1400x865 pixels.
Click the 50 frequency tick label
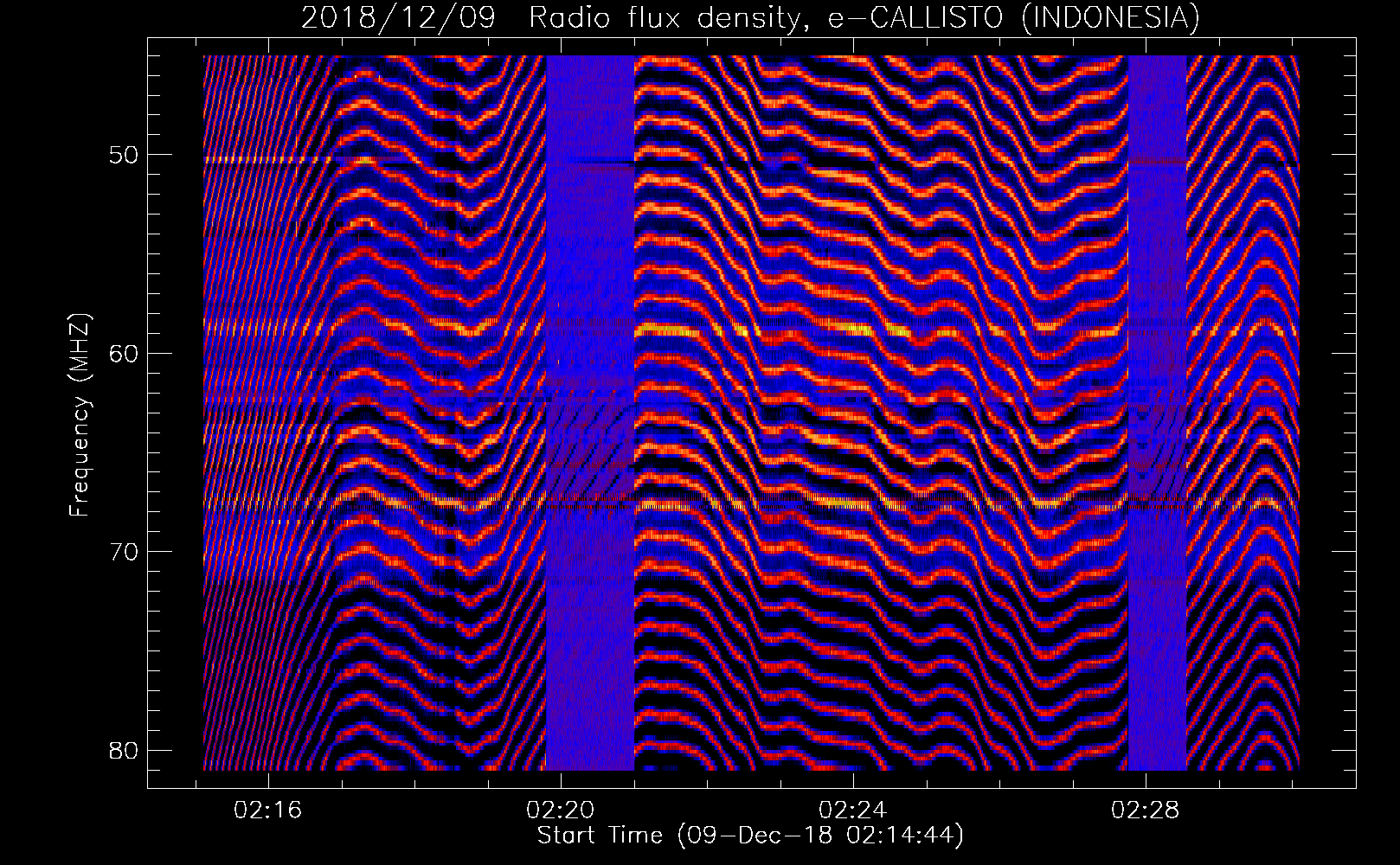[123, 156]
